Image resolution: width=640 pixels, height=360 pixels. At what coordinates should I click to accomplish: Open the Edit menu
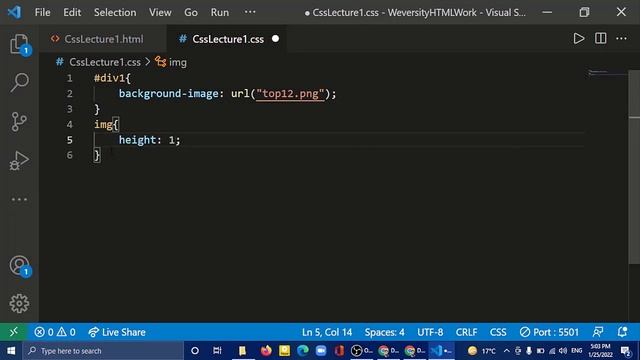72,12
